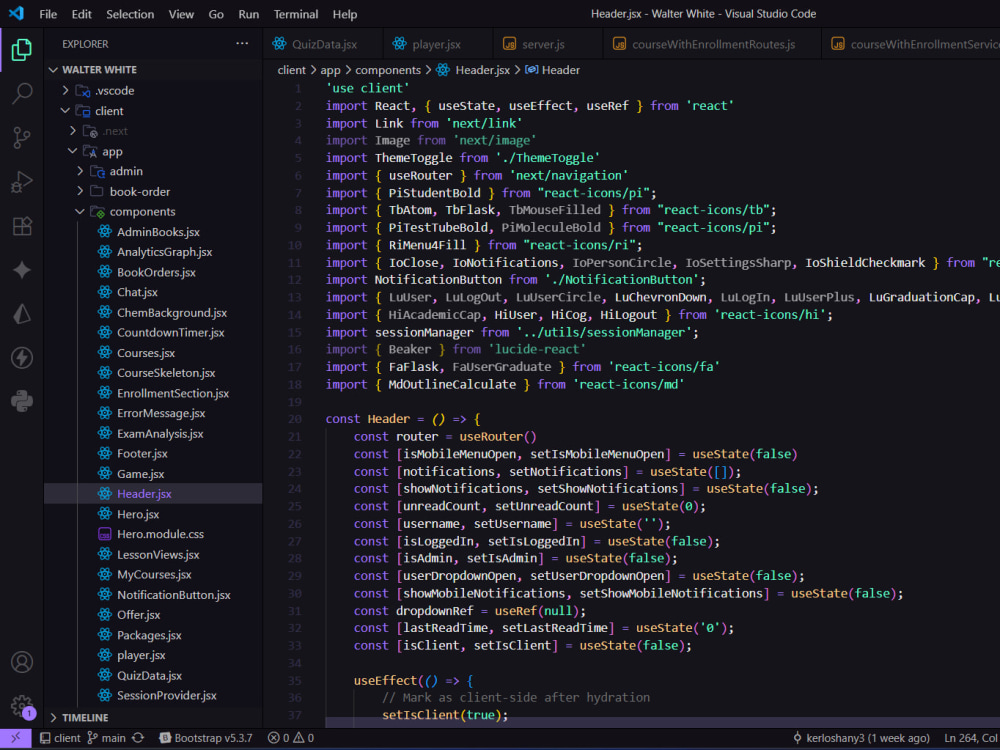Click the triangular icon below sparkle in activity bar
This screenshot has width=1000, height=750.
pos(22,314)
